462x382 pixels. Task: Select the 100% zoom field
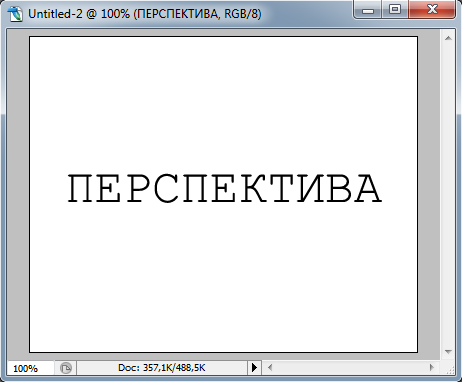[30, 368]
